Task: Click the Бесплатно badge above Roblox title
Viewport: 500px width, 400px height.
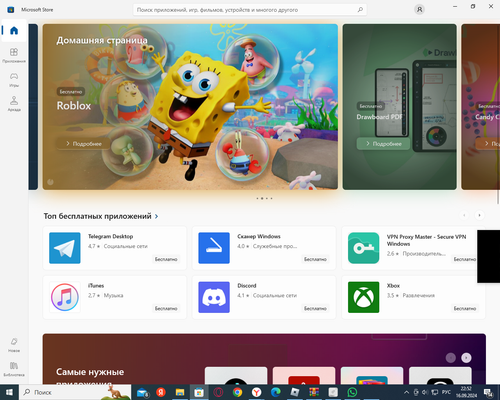Action: pos(71,92)
